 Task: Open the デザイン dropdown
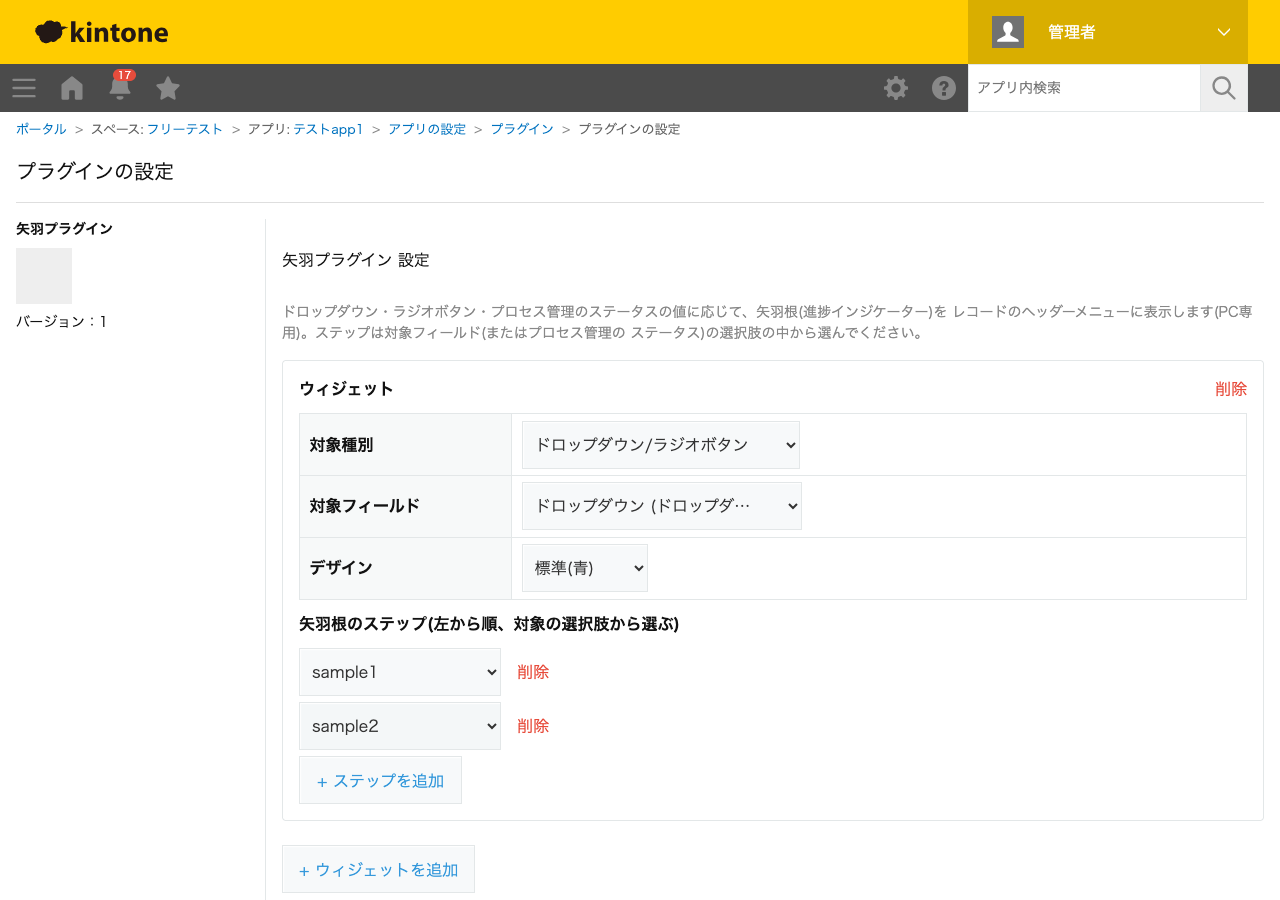point(585,568)
